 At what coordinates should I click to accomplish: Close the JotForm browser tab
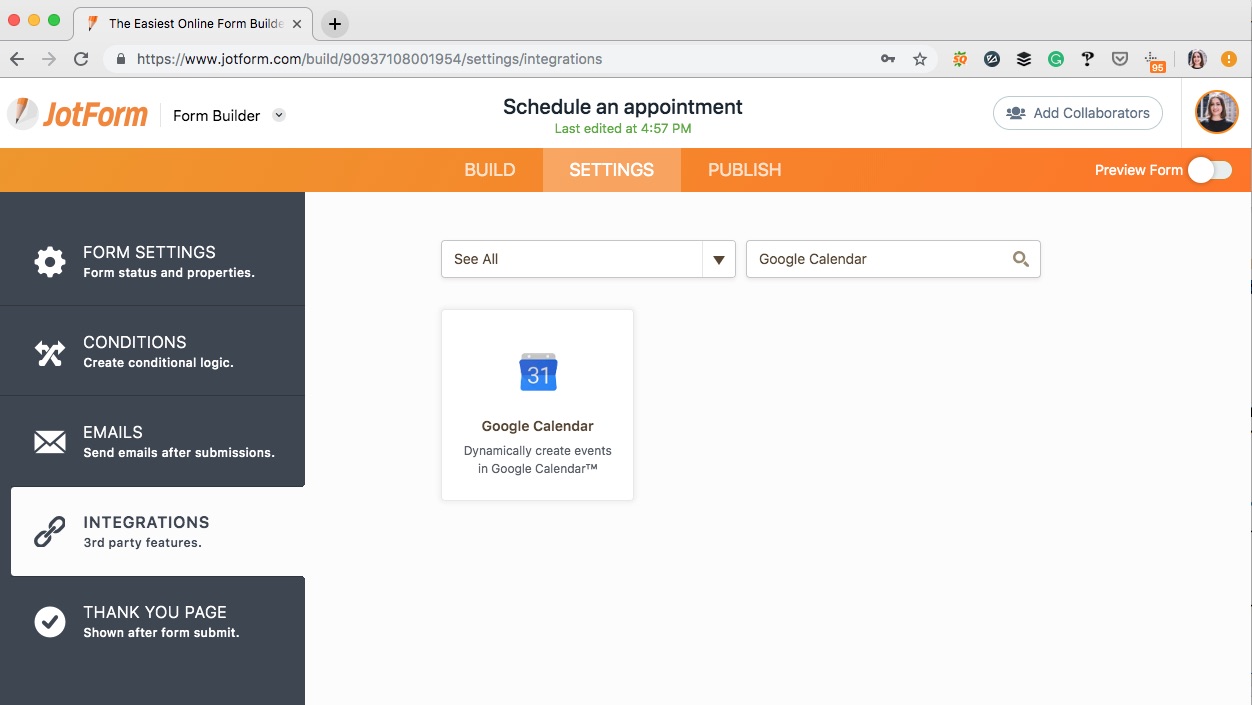click(297, 23)
